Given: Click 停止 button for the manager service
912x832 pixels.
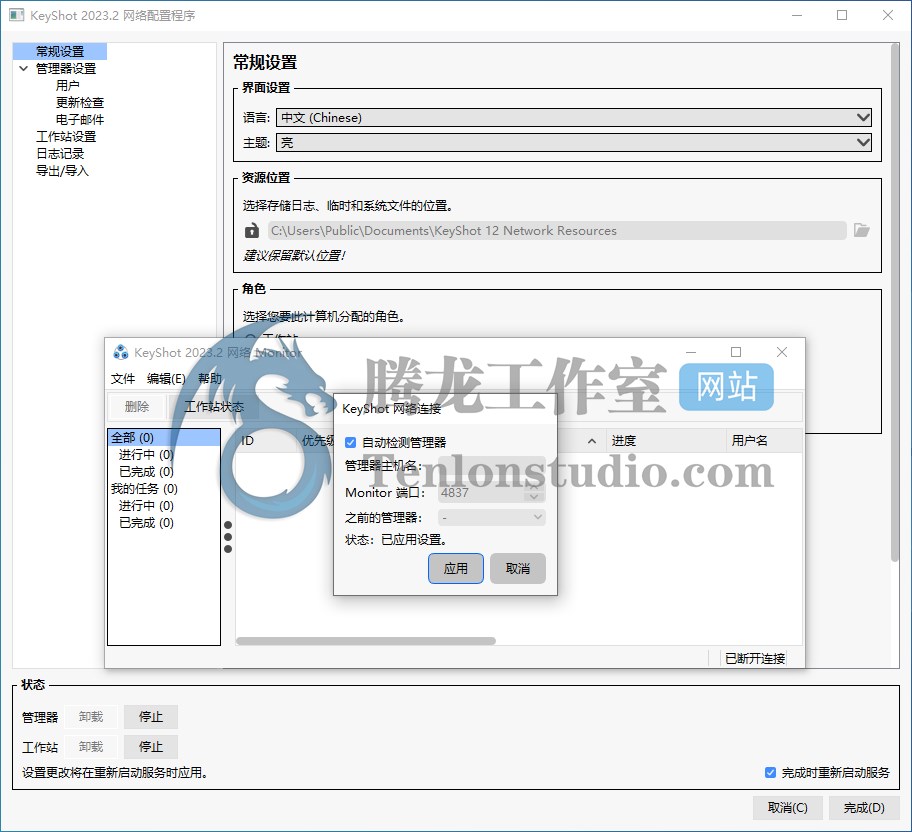Looking at the screenshot, I should point(151,717).
